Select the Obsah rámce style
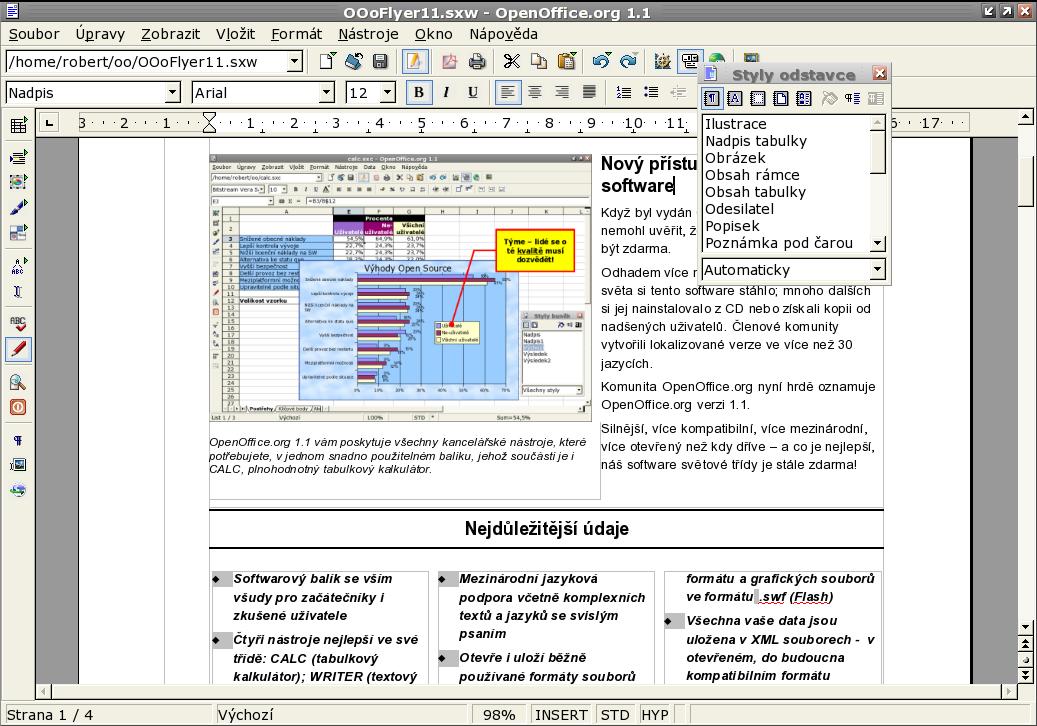This screenshot has height=726, width=1037. pos(787,175)
